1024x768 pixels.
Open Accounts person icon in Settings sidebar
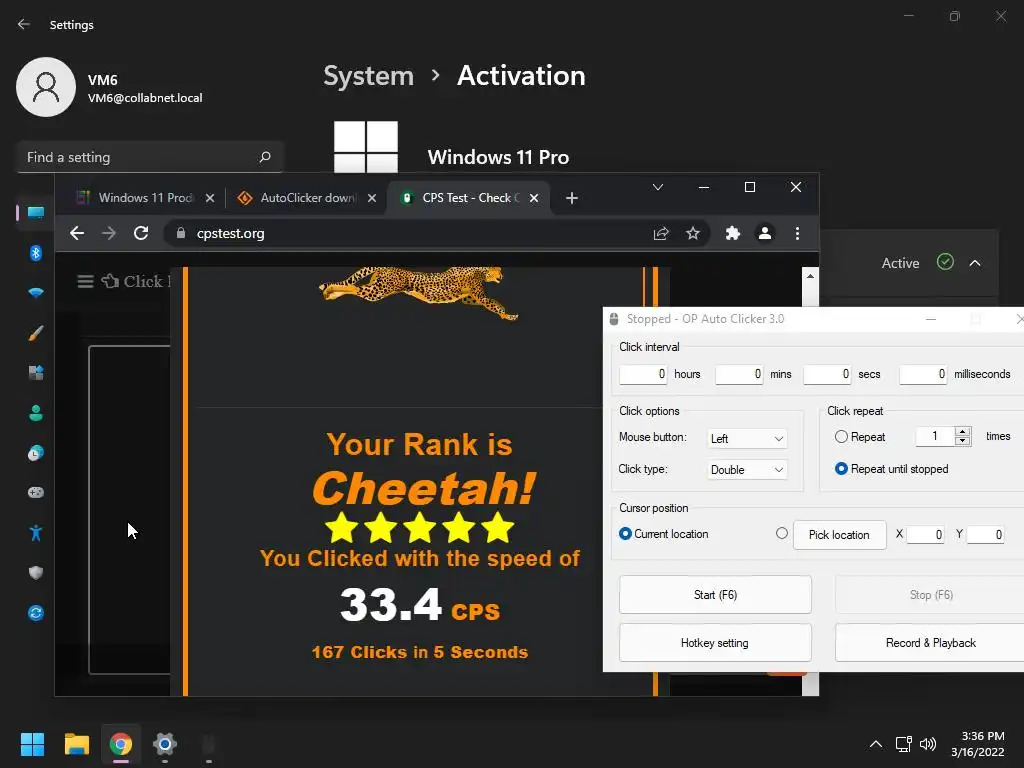pos(35,413)
